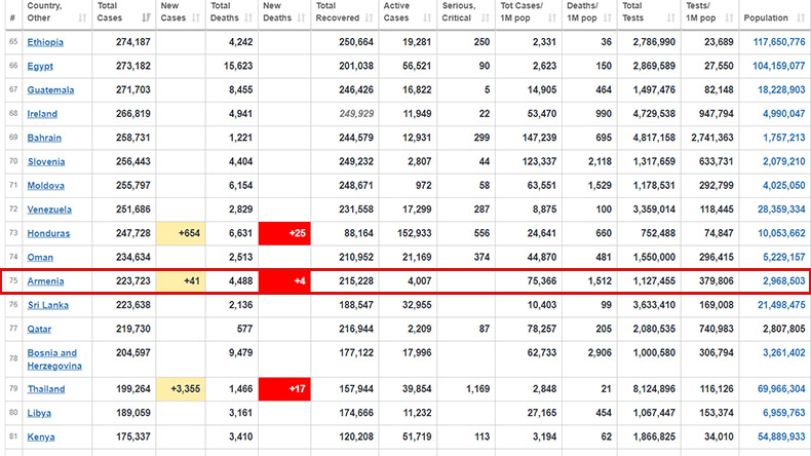This screenshot has width=811, height=456.
Task: Sort by Serious, Critical arrows icon
Action: pyautogui.click(x=485, y=18)
